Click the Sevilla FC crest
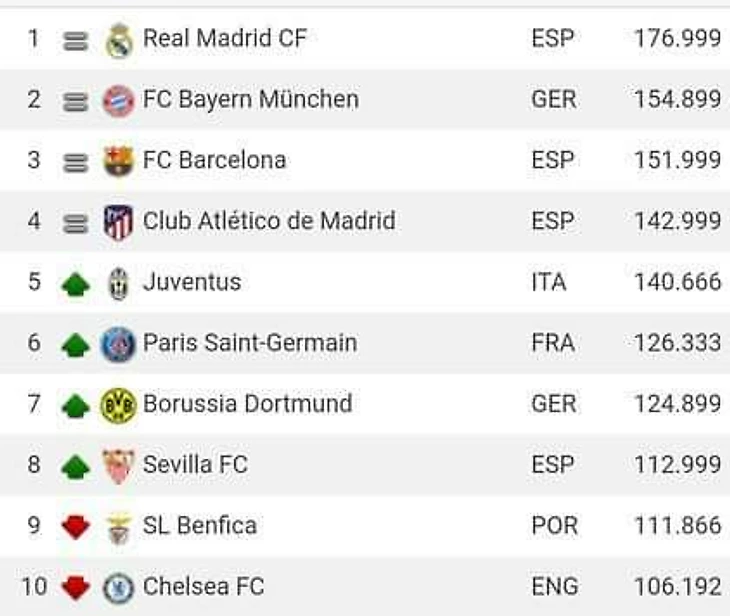The image size is (730, 616). [x=118, y=466]
